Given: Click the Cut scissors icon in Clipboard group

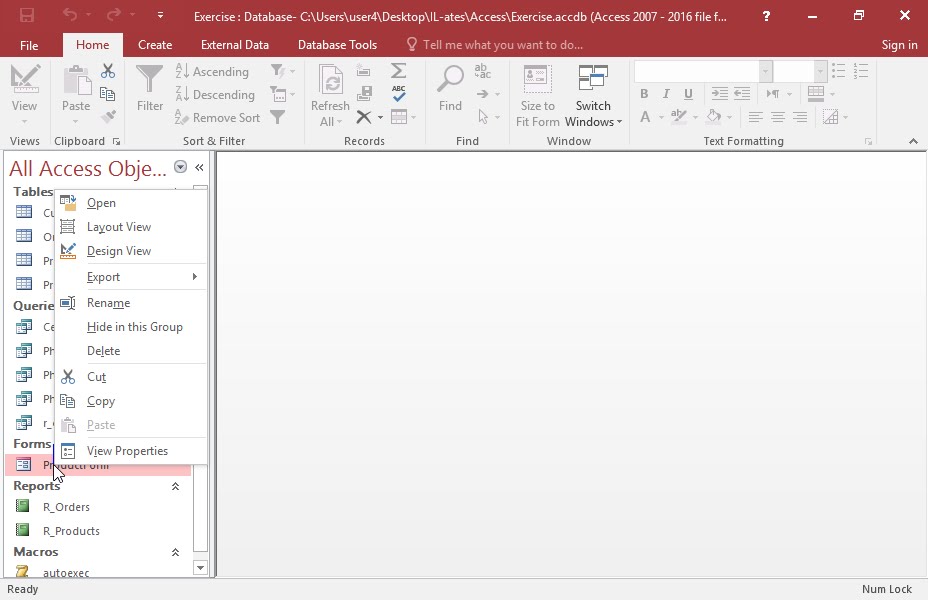Looking at the screenshot, I should point(108,72).
